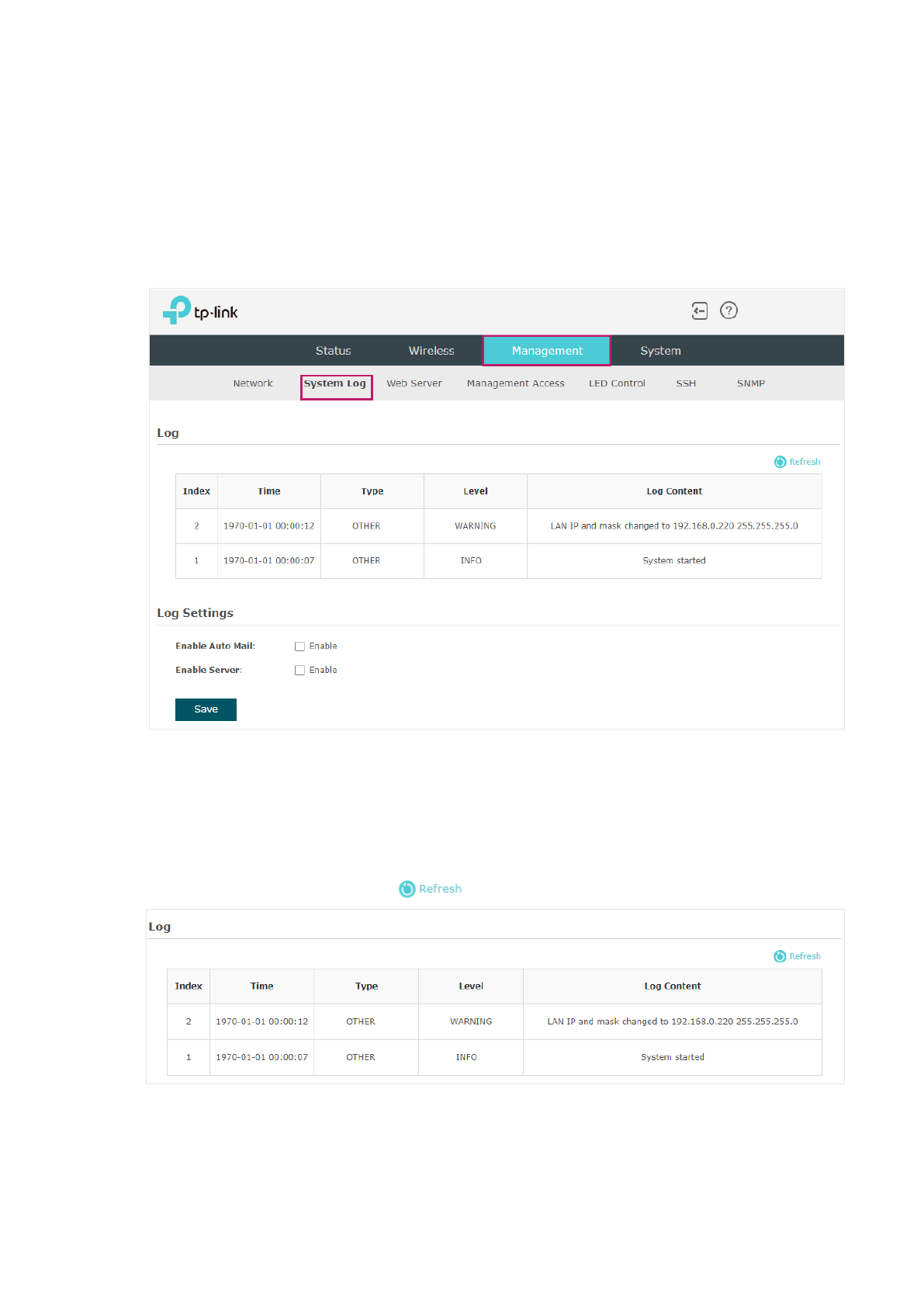The width and height of the screenshot is (924, 1307).
Task: Go to Management Access settings
Action: [515, 383]
